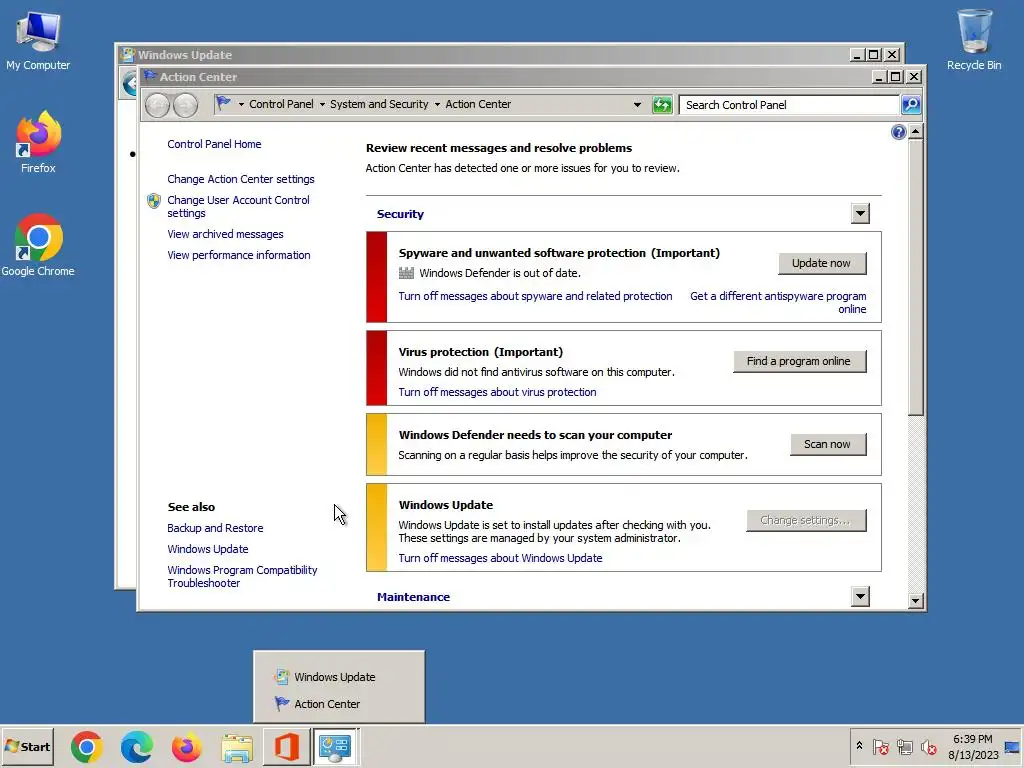Click the scrollbar down arrow

pos(916,600)
